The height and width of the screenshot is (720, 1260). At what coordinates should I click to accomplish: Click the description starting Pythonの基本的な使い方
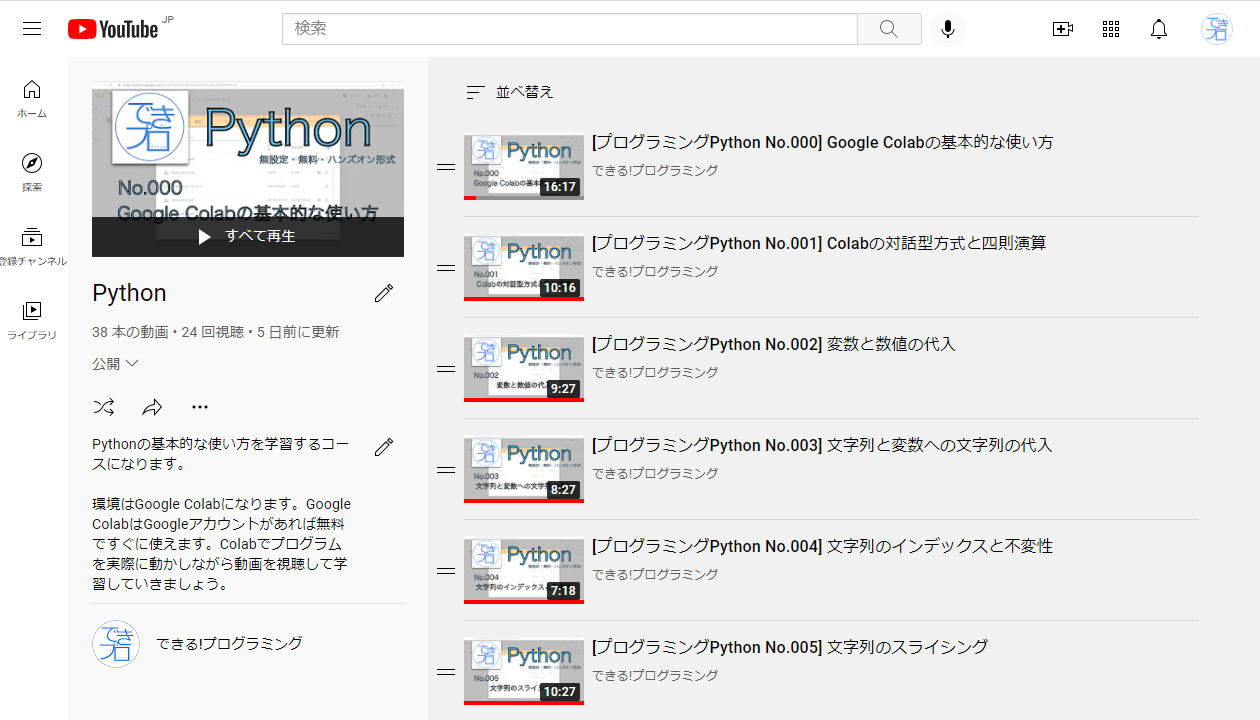pyautogui.click(x=222, y=514)
